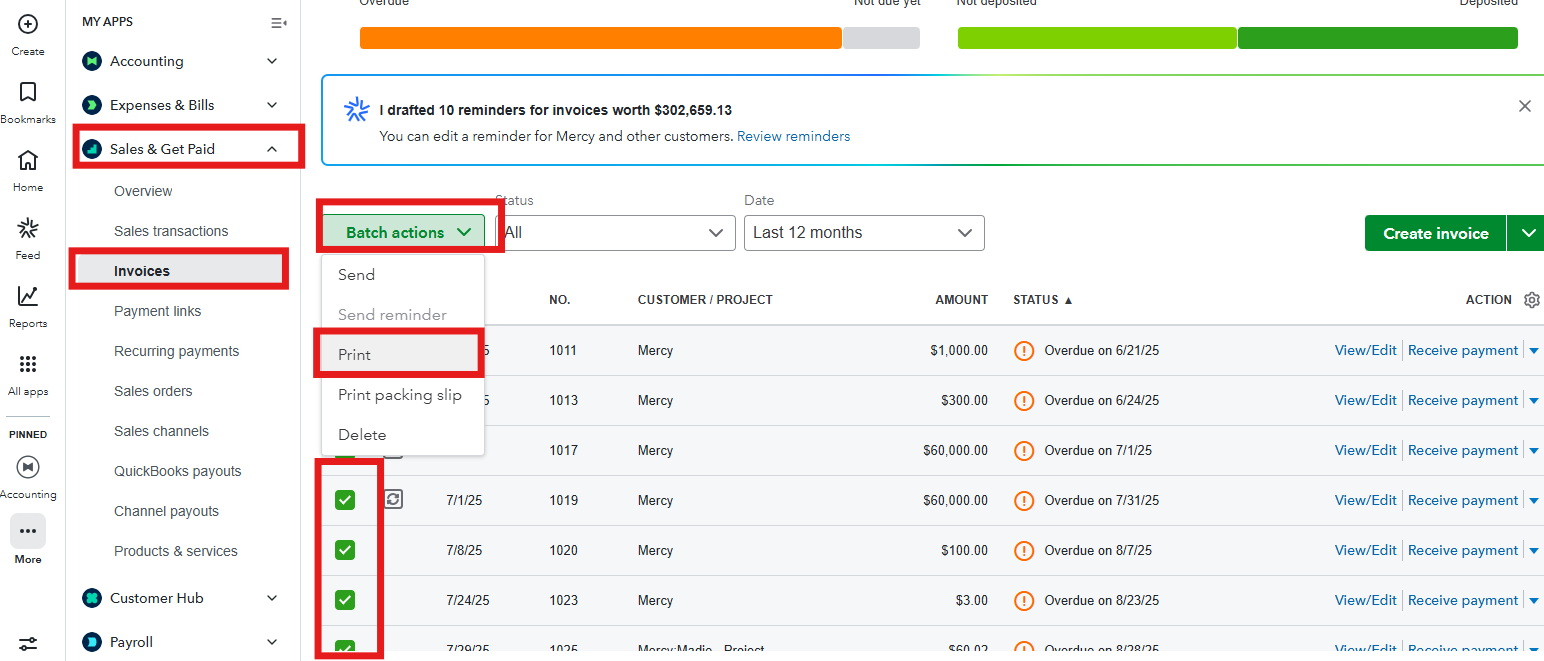The image size is (1544, 661).
Task: Go to Home in left rail
Action: pyautogui.click(x=28, y=160)
